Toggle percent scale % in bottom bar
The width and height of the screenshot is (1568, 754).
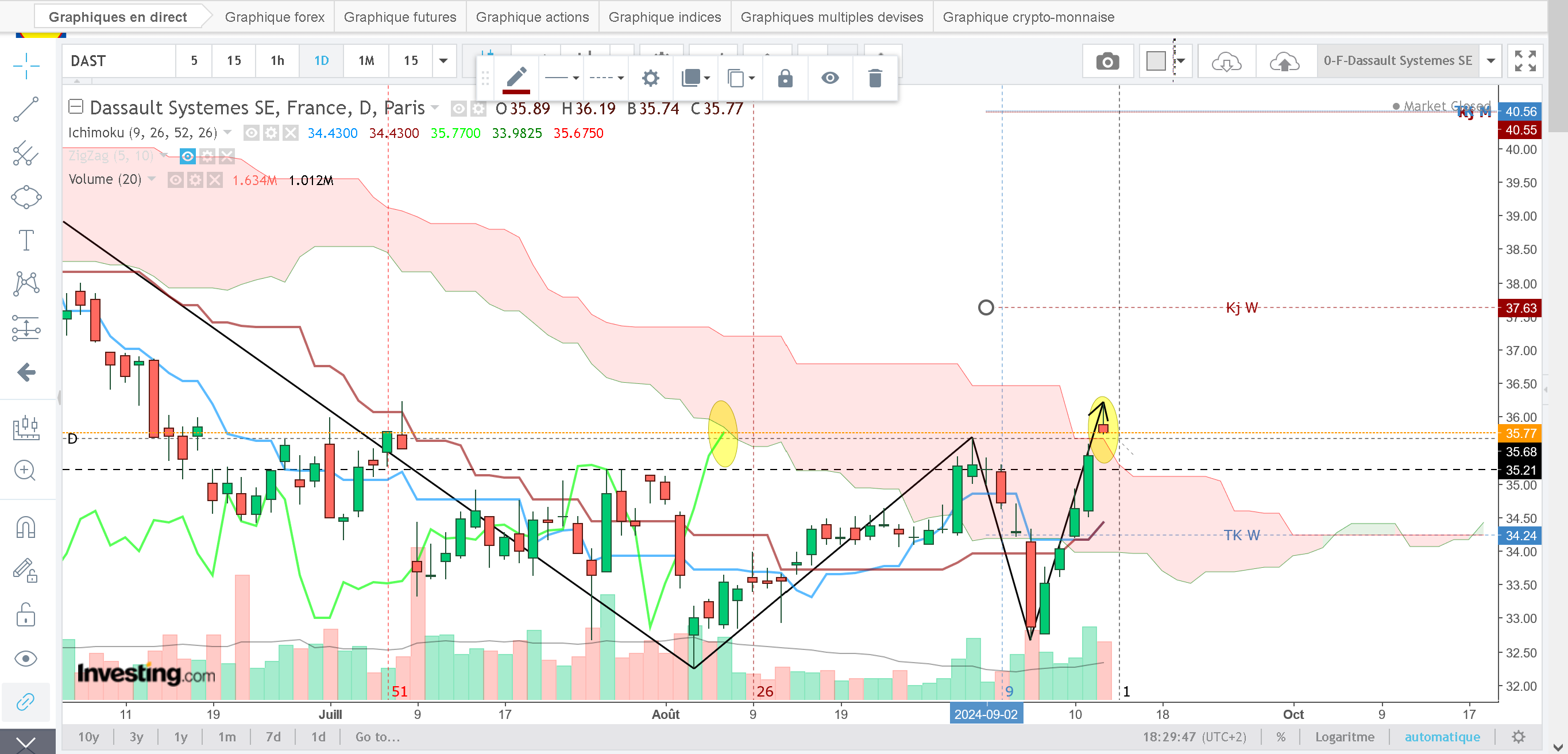1281,737
